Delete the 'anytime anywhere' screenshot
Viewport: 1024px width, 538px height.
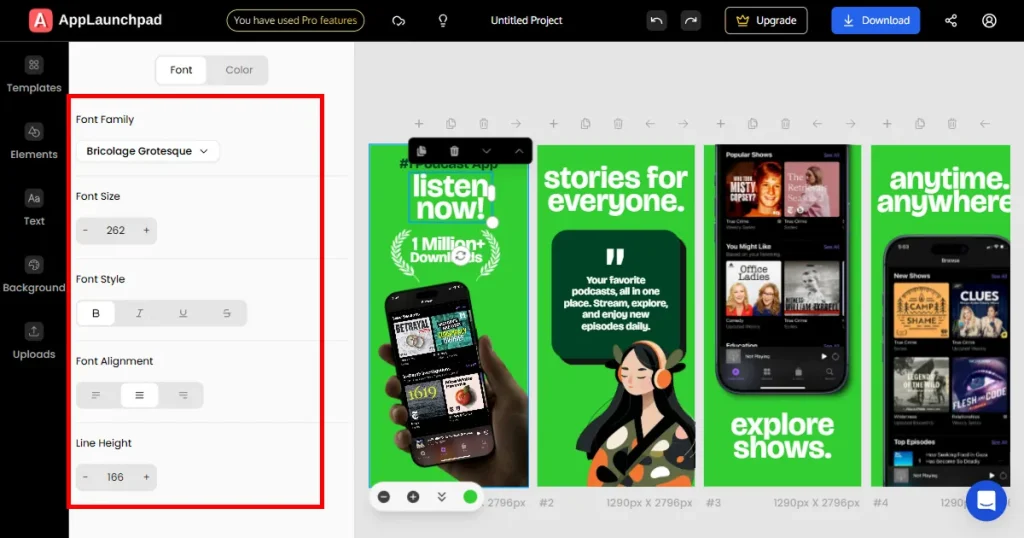pos(952,123)
